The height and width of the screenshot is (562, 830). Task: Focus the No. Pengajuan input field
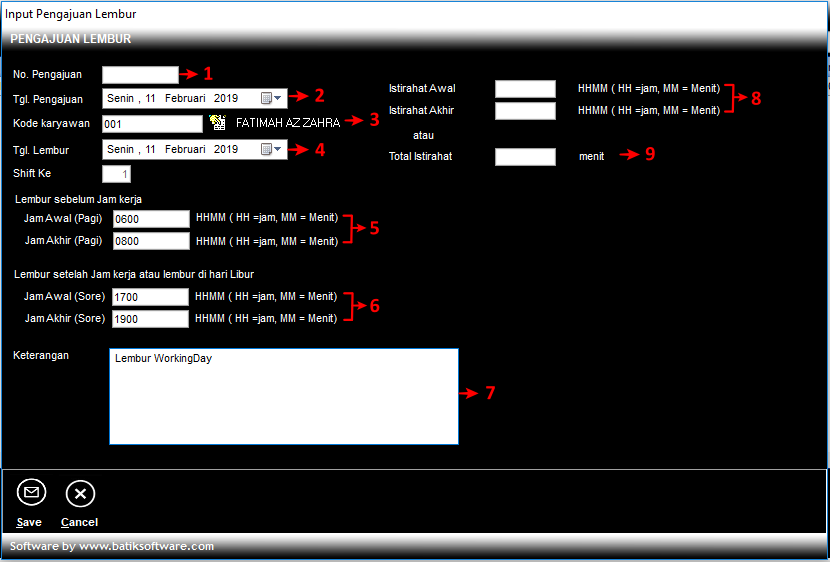(140, 74)
